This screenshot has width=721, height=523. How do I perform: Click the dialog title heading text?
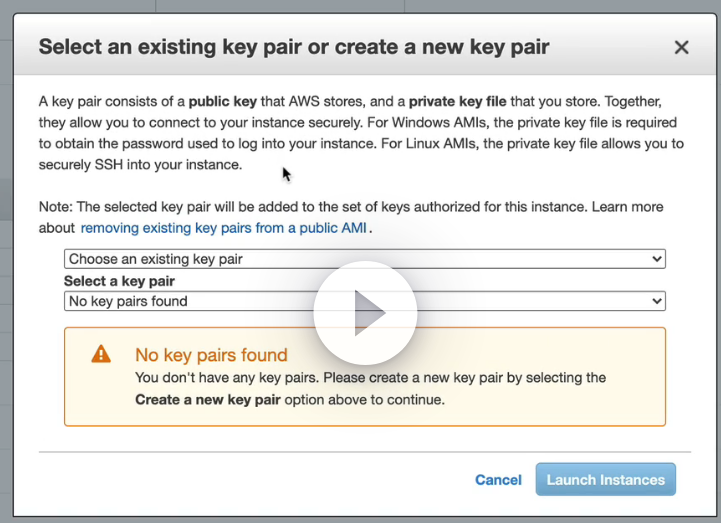pyautogui.click(x=293, y=47)
